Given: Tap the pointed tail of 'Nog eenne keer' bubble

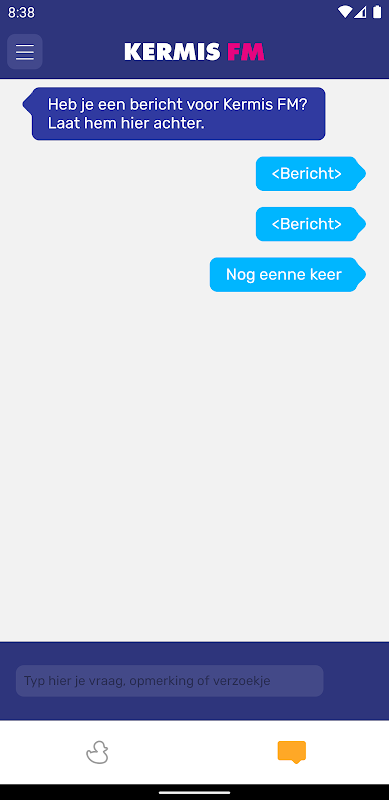Looking at the screenshot, I should pyautogui.click(x=361, y=274).
